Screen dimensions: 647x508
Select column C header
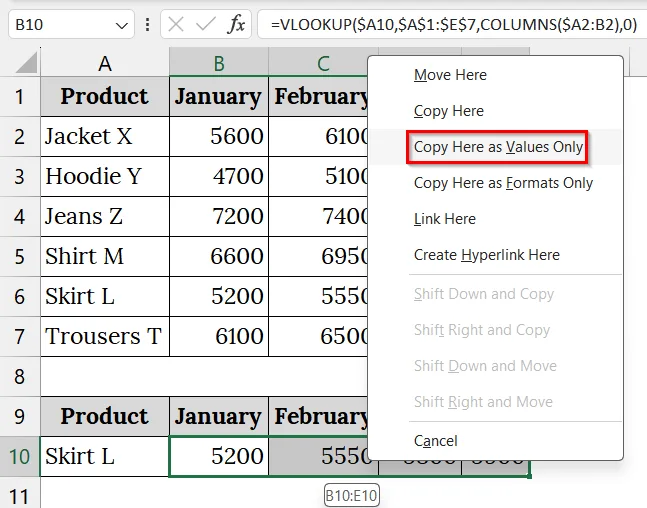318,63
